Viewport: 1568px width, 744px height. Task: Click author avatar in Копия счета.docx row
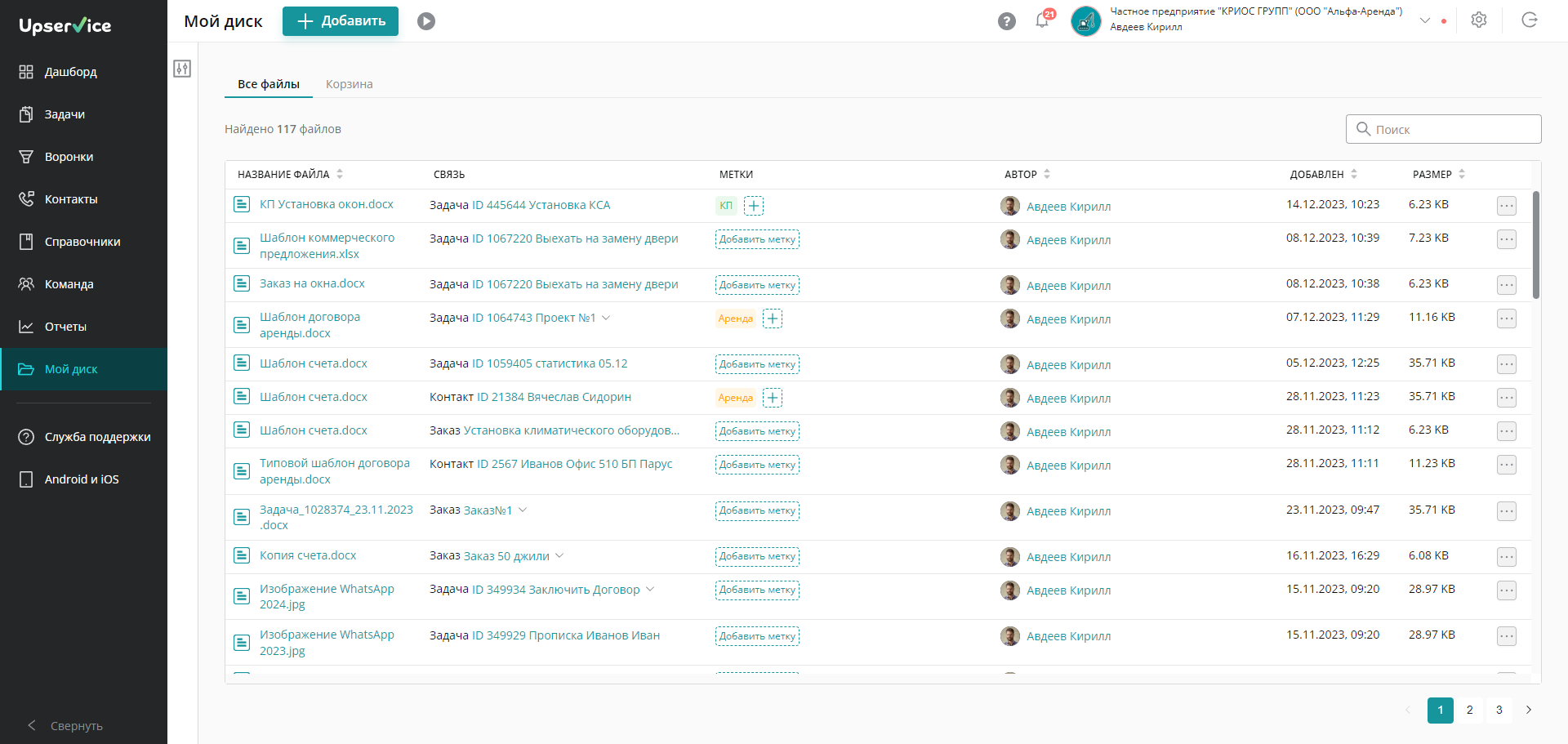click(x=1010, y=557)
